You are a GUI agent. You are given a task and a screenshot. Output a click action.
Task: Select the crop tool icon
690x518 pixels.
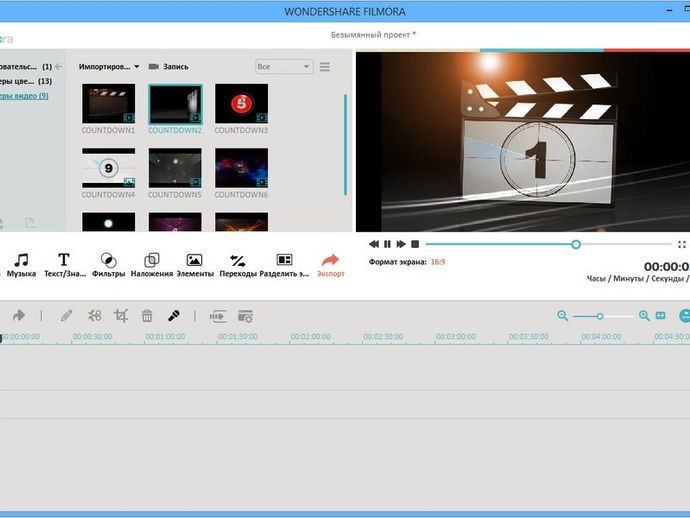tap(121, 316)
